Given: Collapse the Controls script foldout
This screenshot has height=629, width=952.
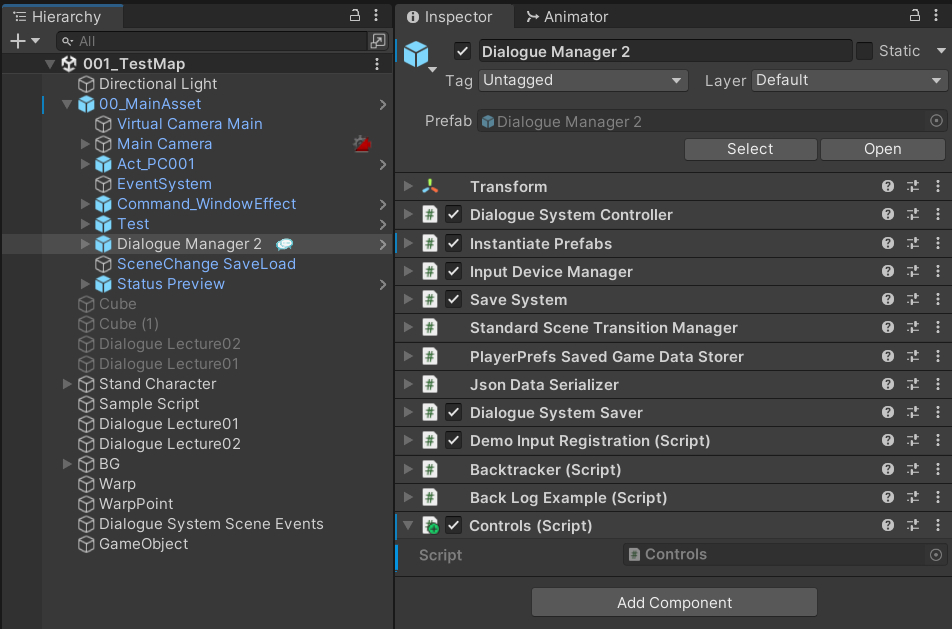Looking at the screenshot, I should 409,526.
